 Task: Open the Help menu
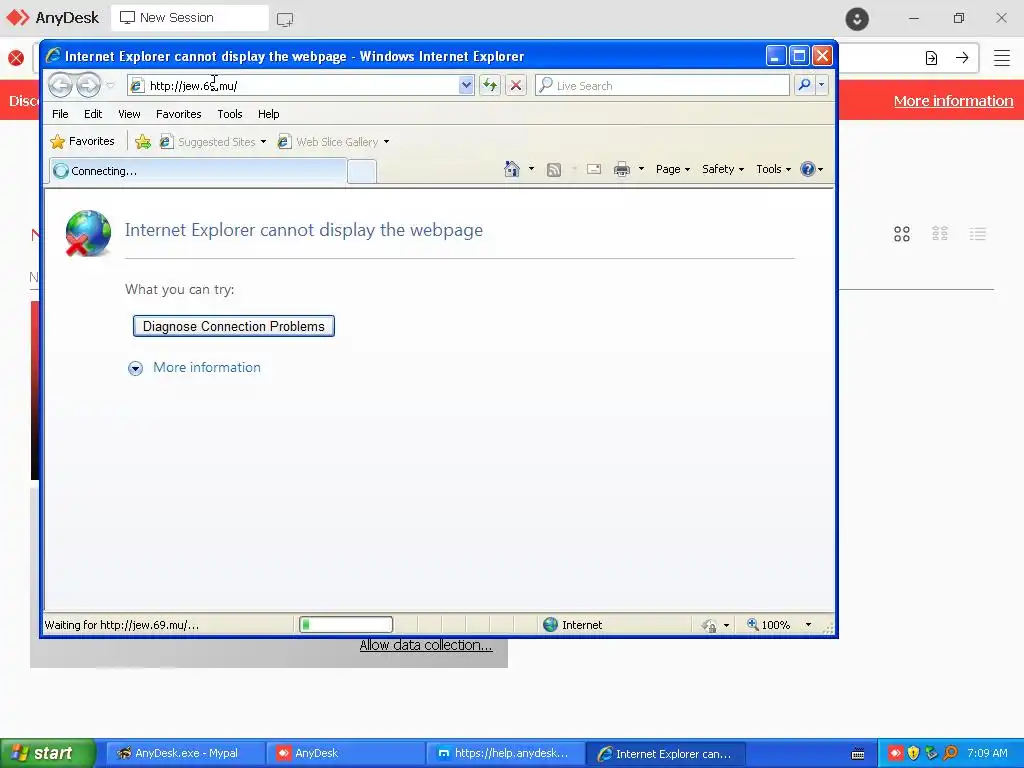(x=268, y=114)
